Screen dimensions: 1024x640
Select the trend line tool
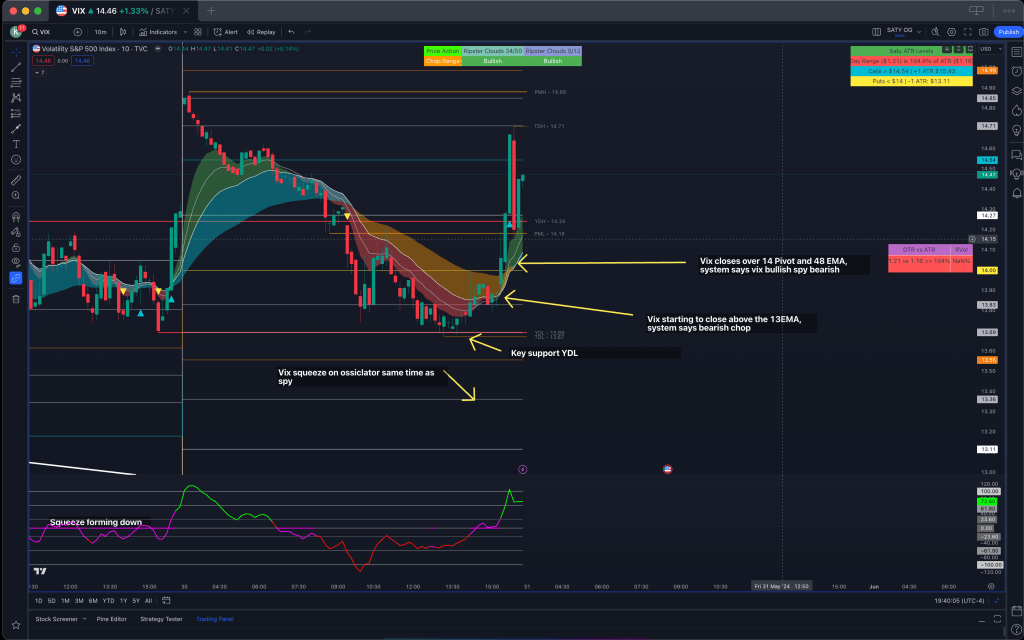coord(15,67)
